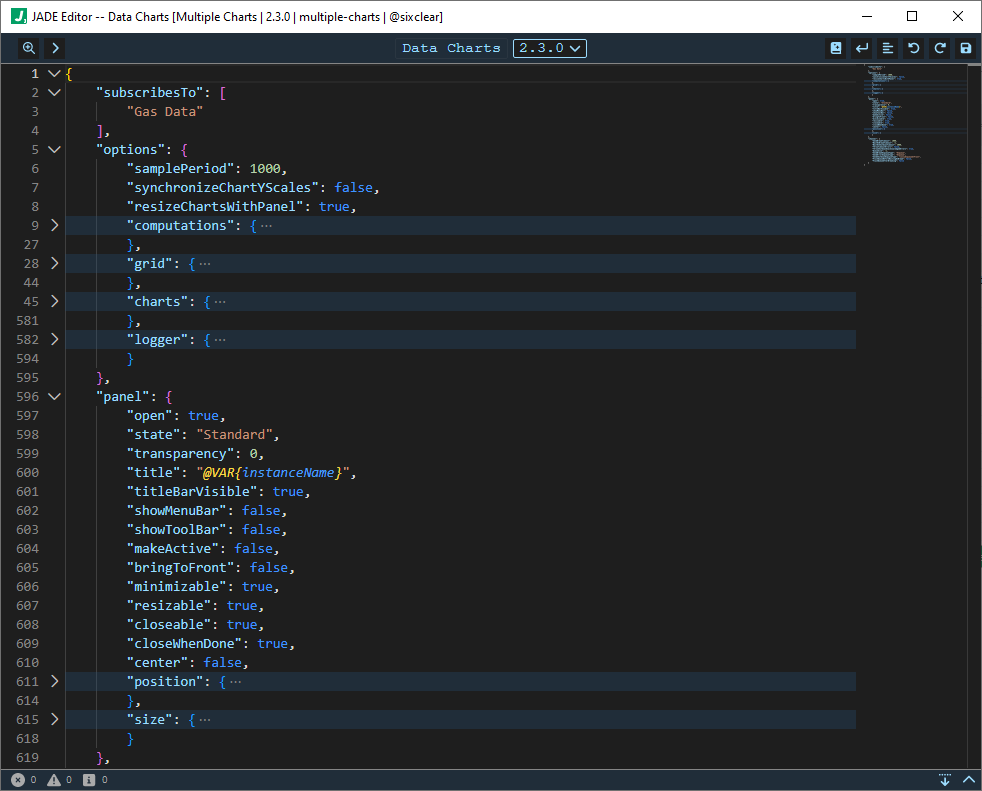The height and width of the screenshot is (791, 982).
Task: Click the format/align JSON icon in toolbar
Action: [887, 47]
